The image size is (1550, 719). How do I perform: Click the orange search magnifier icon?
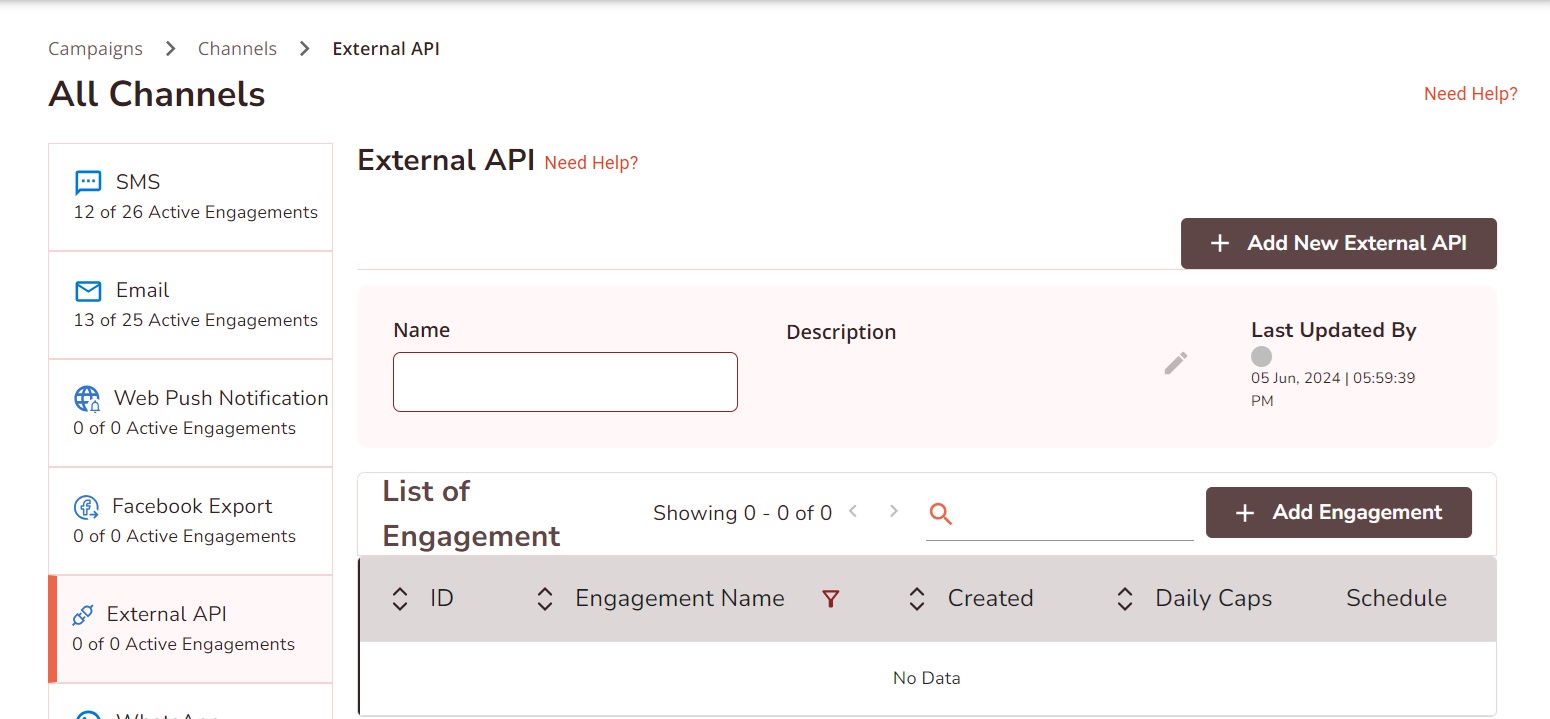(x=940, y=514)
